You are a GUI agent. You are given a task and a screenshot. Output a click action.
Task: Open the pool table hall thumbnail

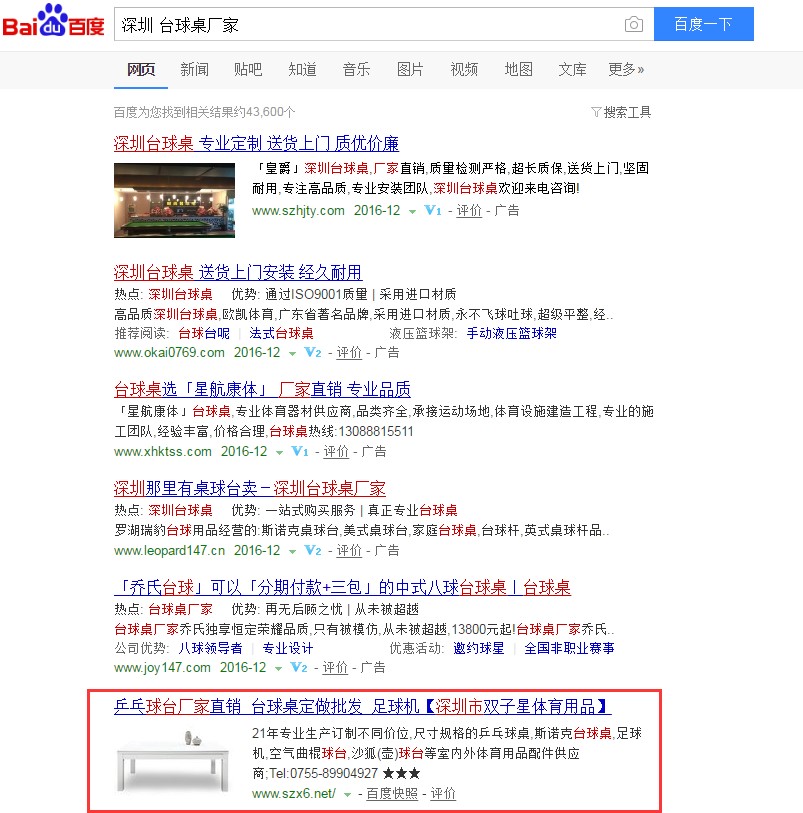tap(174, 200)
